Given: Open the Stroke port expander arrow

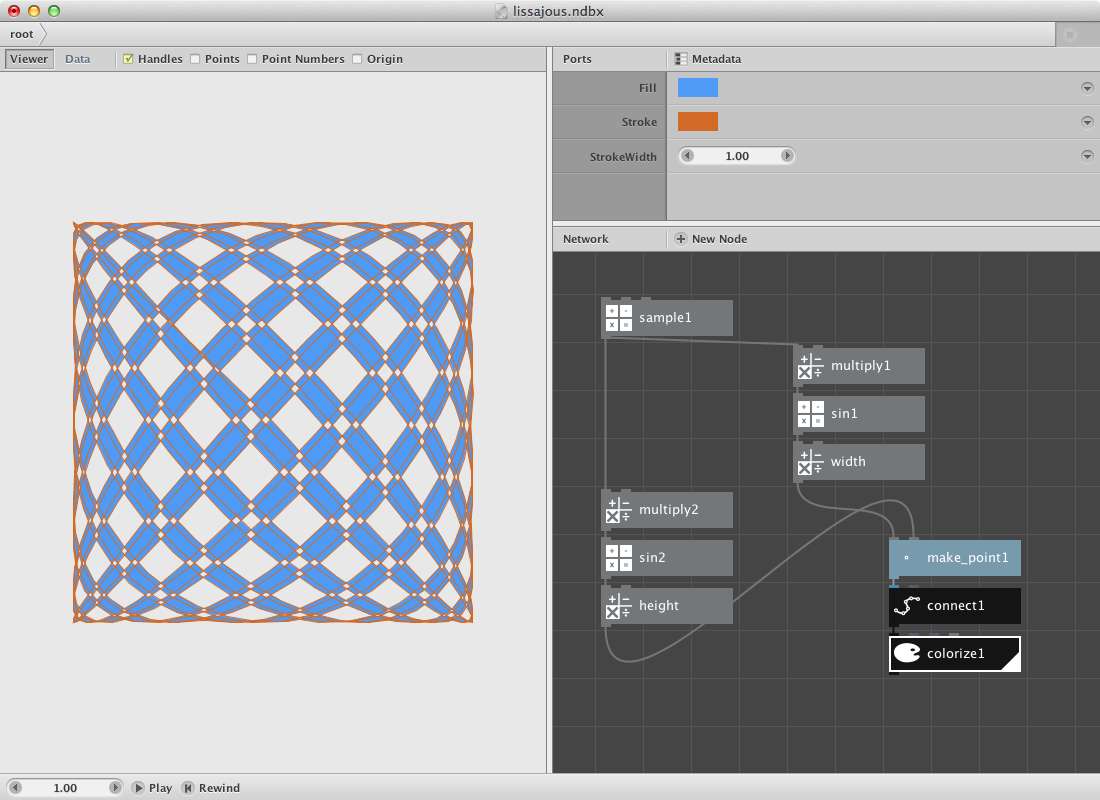Looking at the screenshot, I should 1087,121.
